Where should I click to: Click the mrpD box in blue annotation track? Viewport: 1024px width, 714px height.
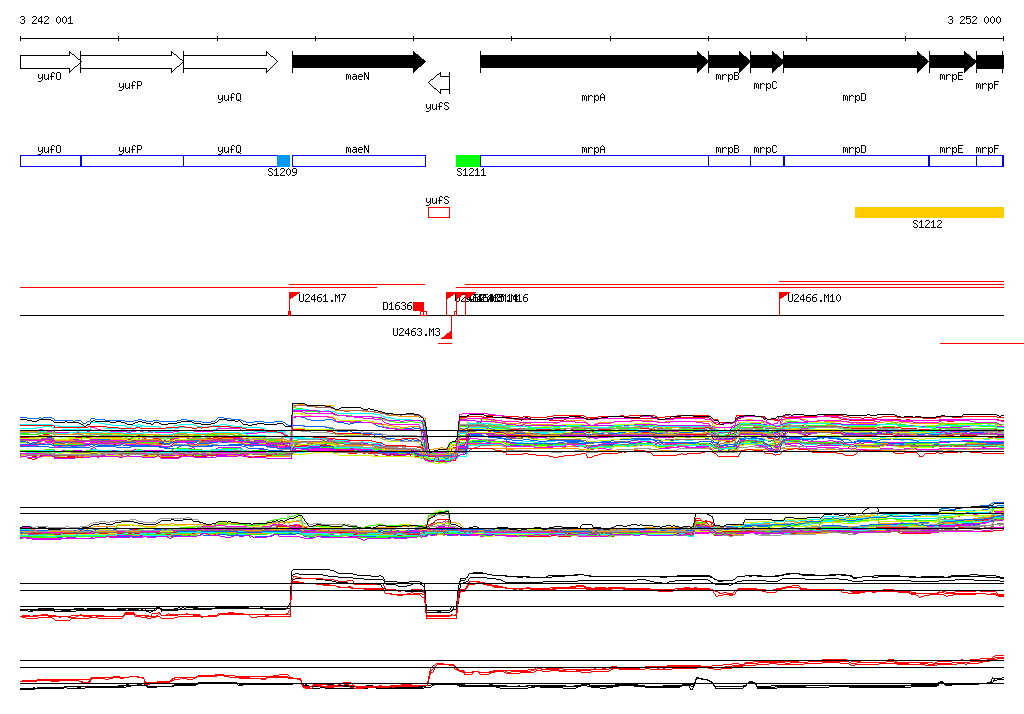click(855, 161)
